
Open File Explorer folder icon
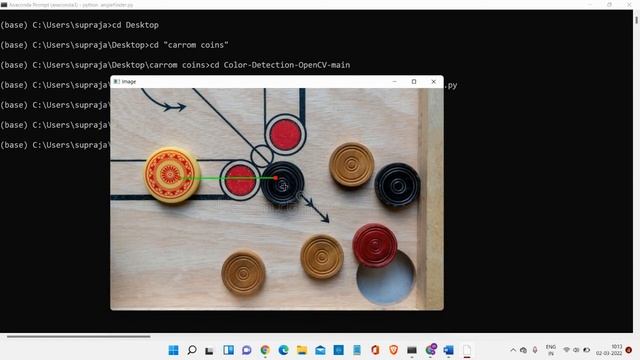[302, 350]
